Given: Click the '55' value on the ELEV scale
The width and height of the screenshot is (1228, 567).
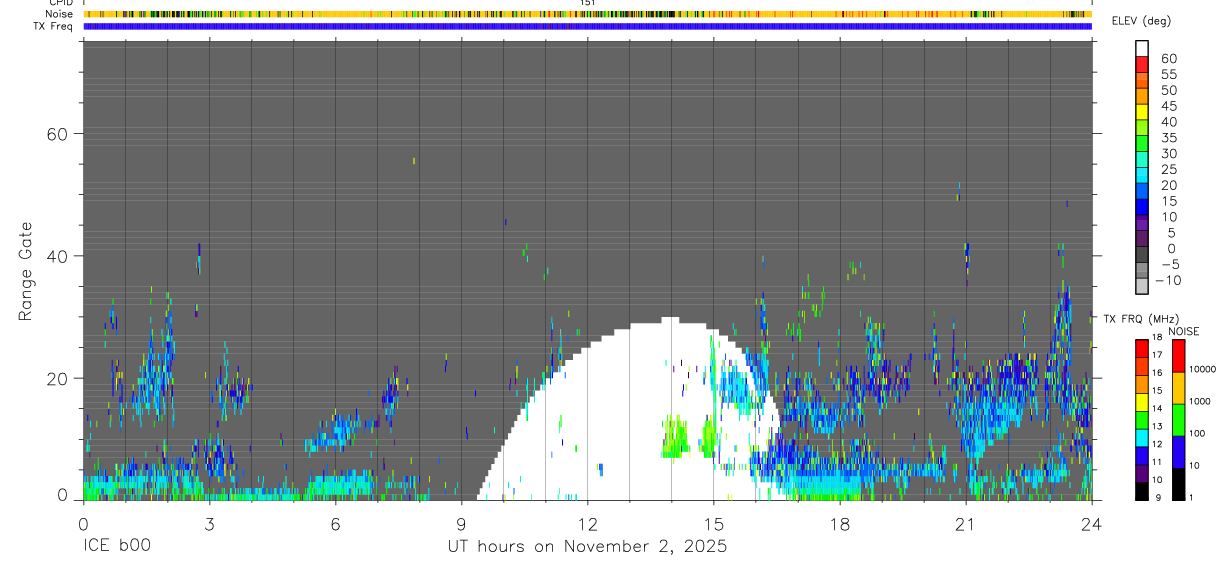Looking at the screenshot, I should [x=1168, y=74].
